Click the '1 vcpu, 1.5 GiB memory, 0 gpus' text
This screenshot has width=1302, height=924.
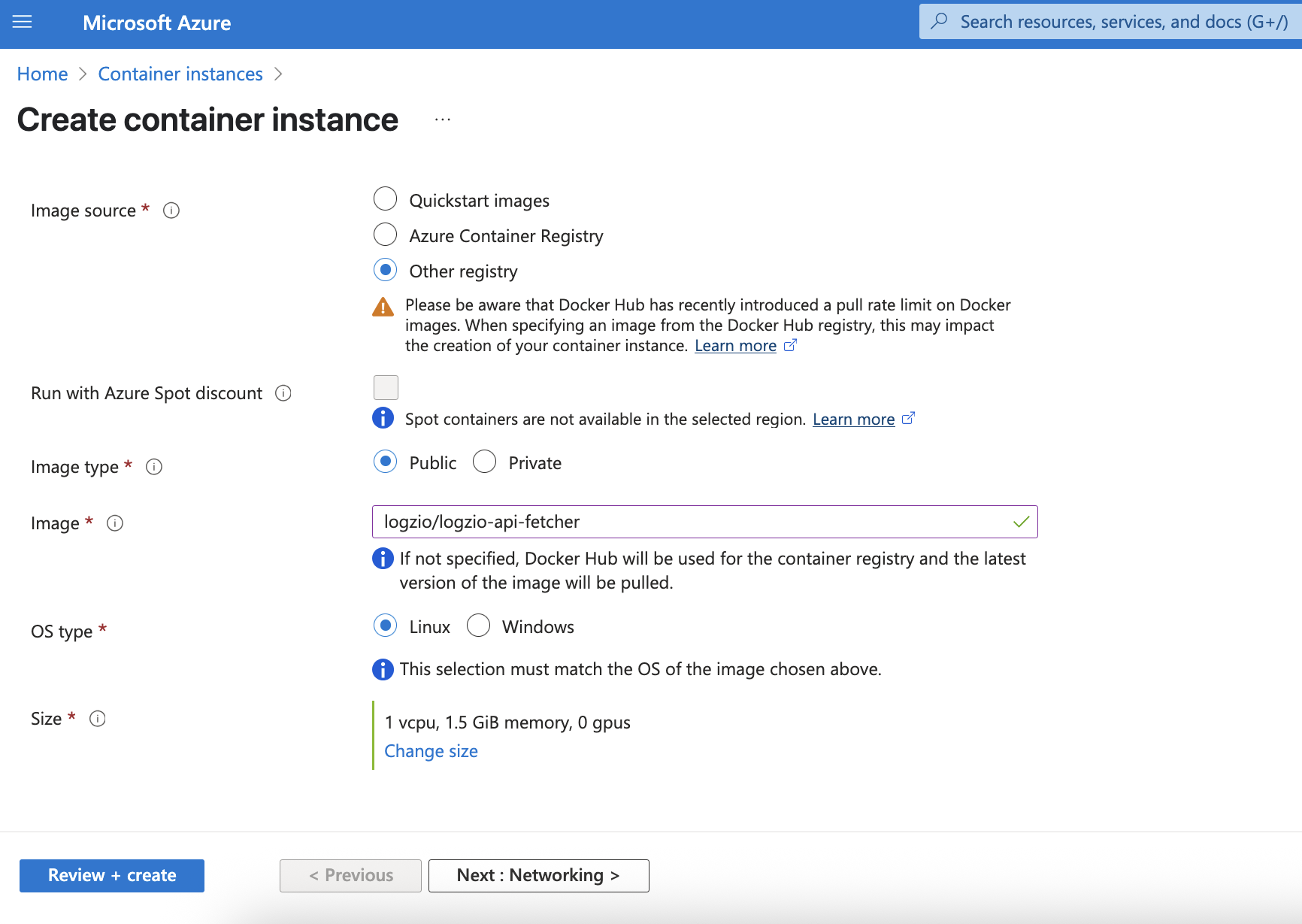(507, 723)
